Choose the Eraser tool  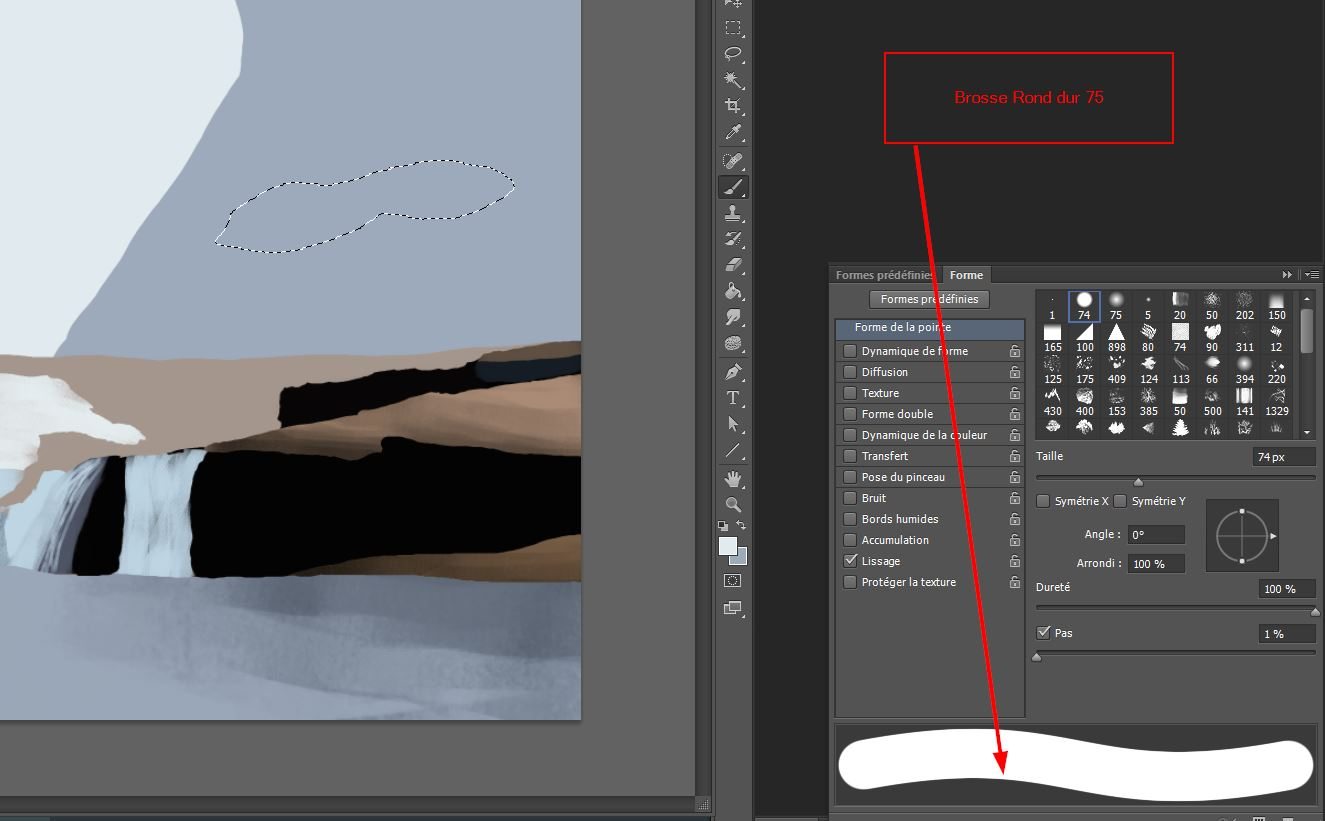point(733,265)
